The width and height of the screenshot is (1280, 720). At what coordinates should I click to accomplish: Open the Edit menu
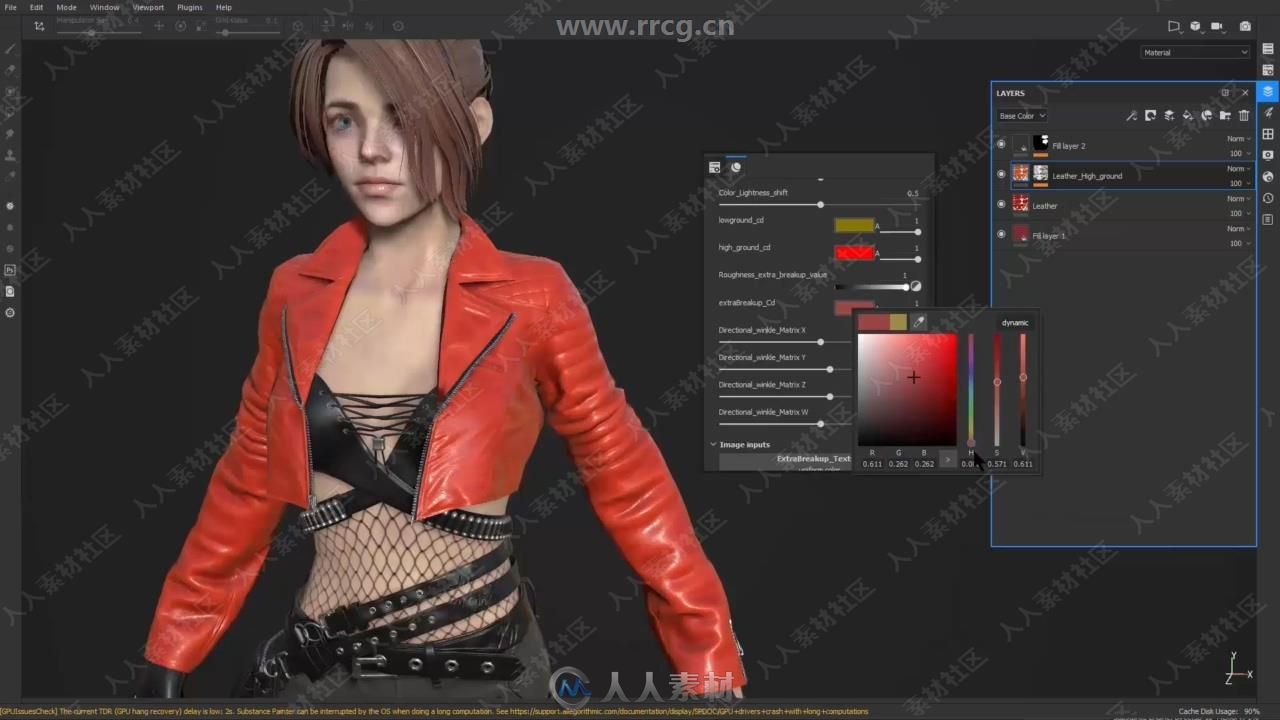(x=36, y=7)
